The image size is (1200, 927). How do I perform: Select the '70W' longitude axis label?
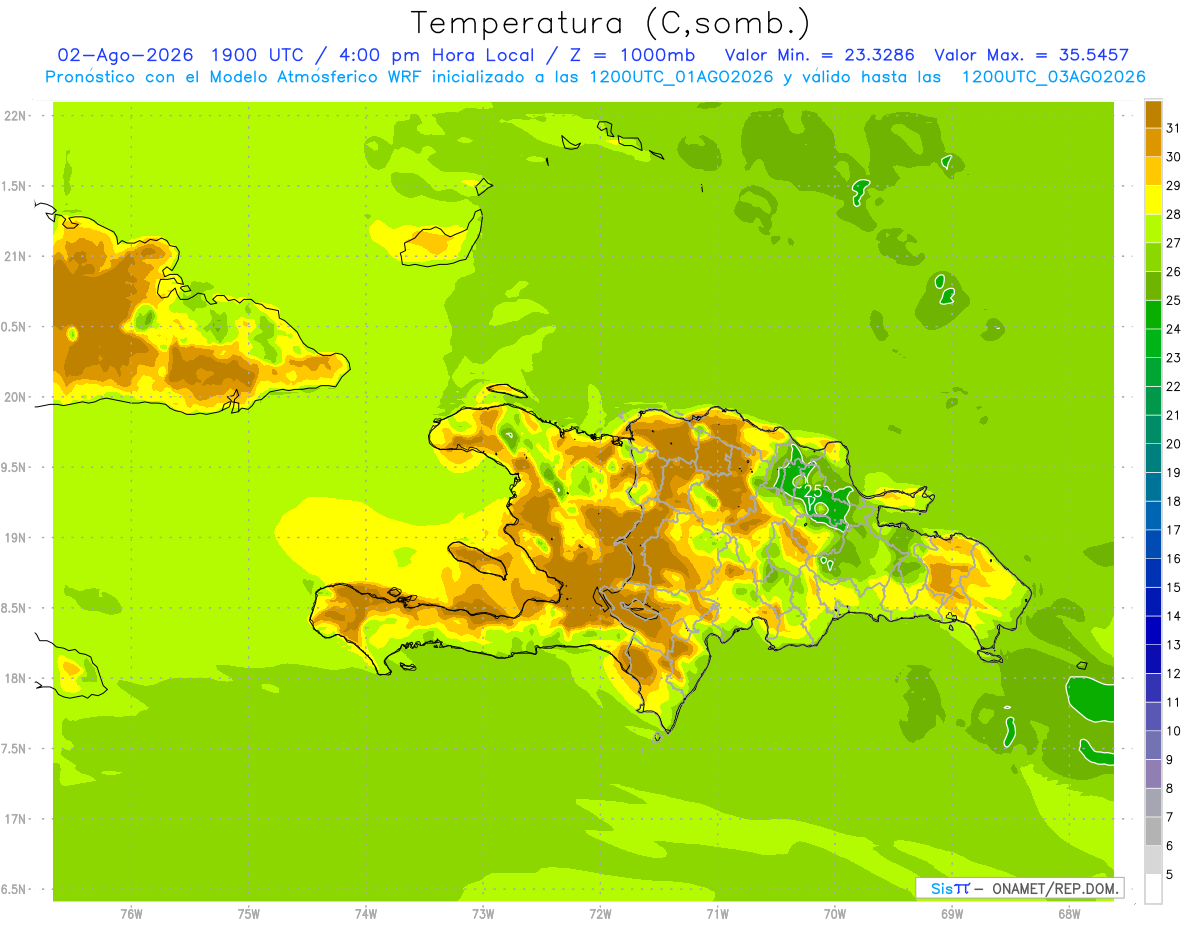pos(835,913)
